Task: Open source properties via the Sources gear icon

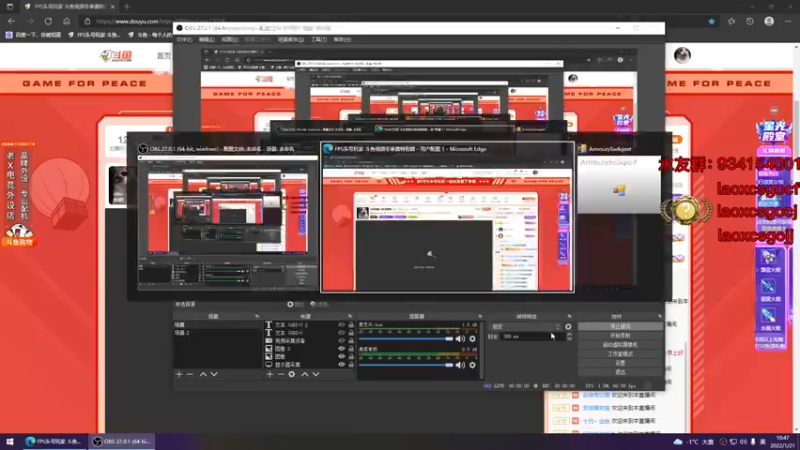Action: coord(292,374)
